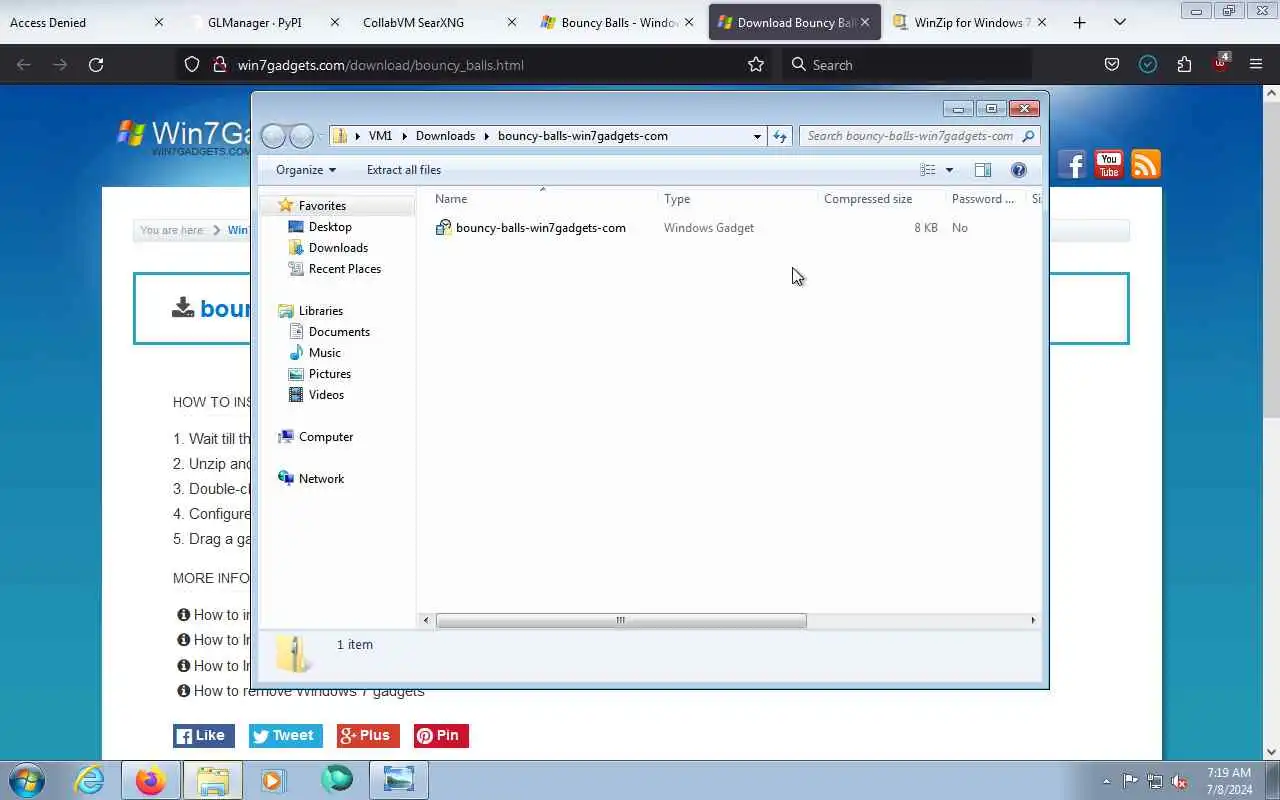
Task: Launch Internet Explorer from taskbar
Action: click(x=90, y=780)
